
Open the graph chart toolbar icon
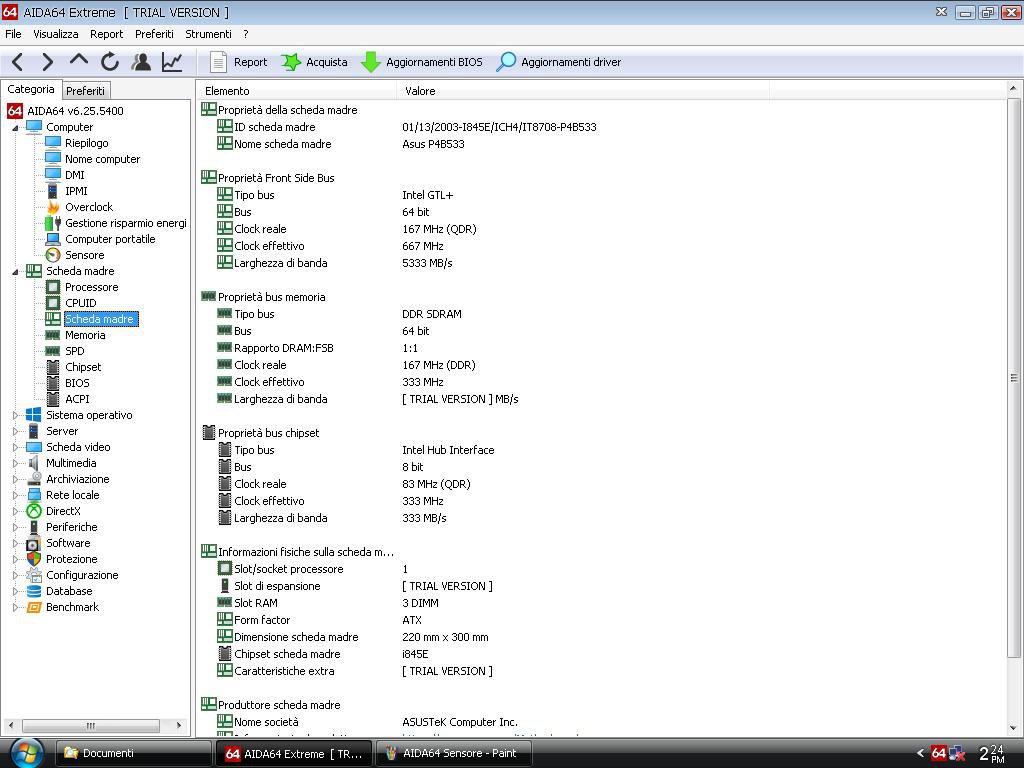(172, 62)
